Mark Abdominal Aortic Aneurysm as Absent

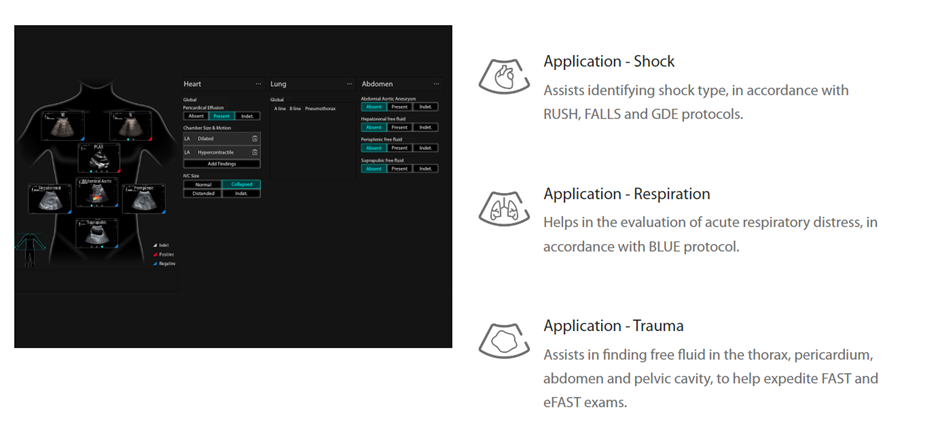pyautogui.click(x=373, y=107)
